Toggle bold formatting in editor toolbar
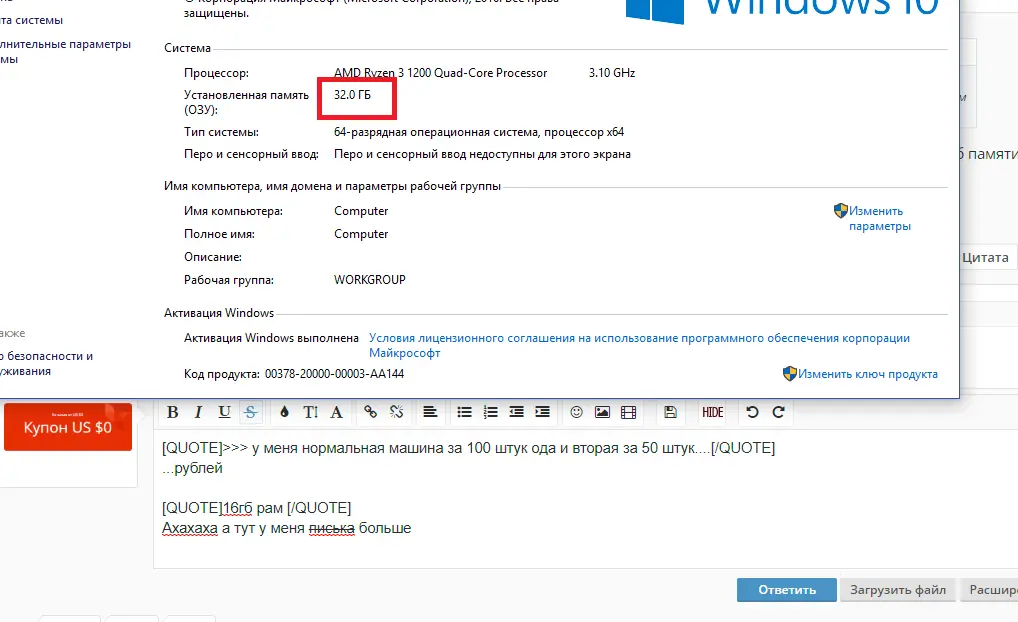The width and height of the screenshot is (1018, 622). tap(172, 412)
